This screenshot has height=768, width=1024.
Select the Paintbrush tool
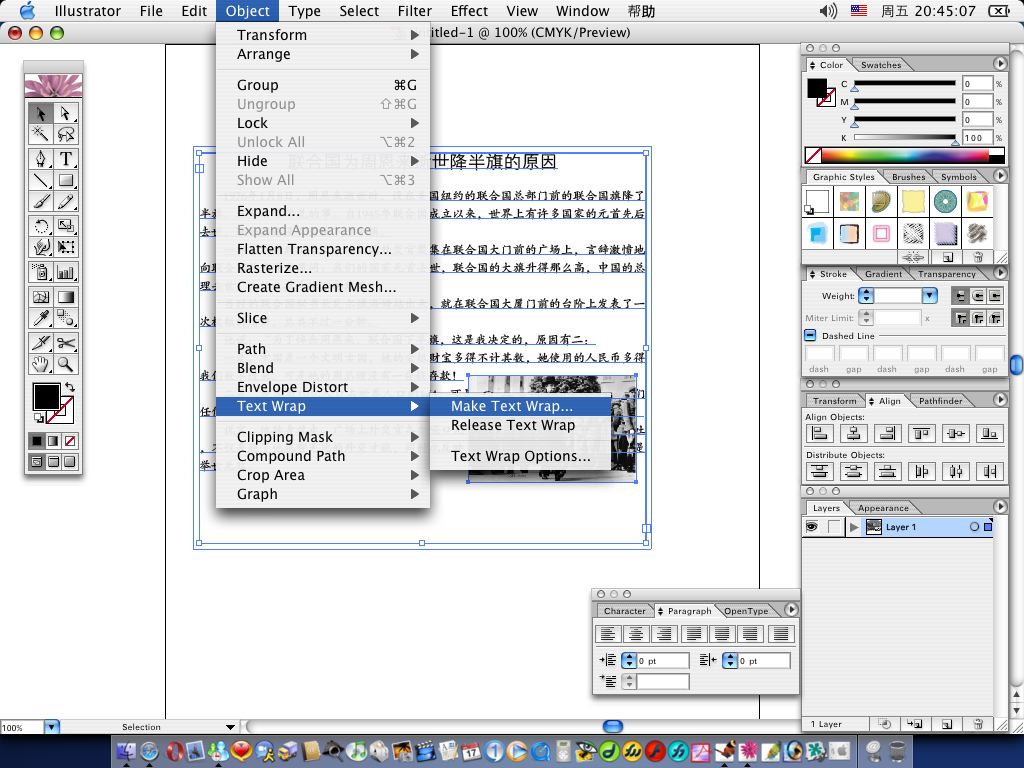(40, 201)
